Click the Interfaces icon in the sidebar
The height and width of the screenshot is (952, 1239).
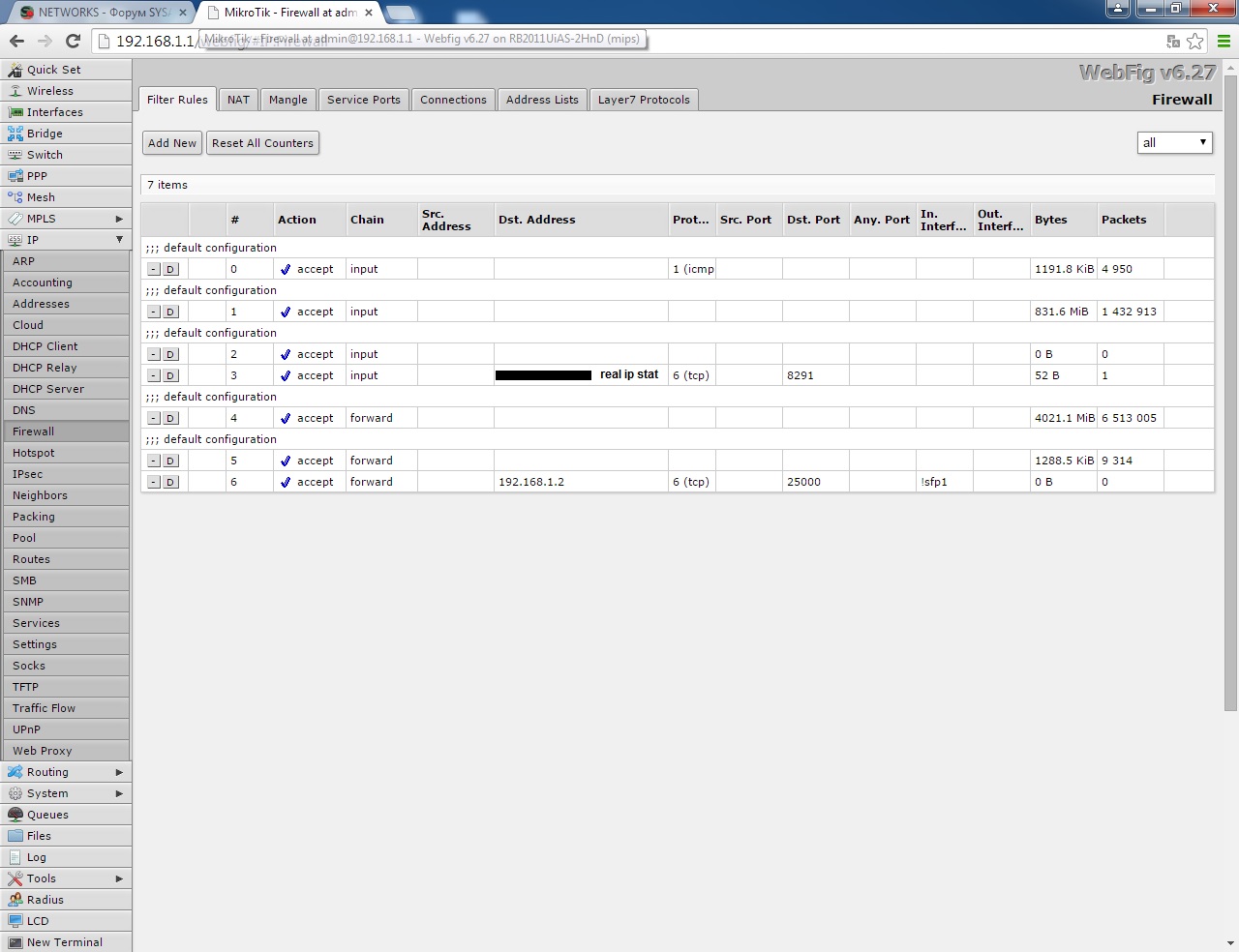pyautogui.click(x=15, y=112)
